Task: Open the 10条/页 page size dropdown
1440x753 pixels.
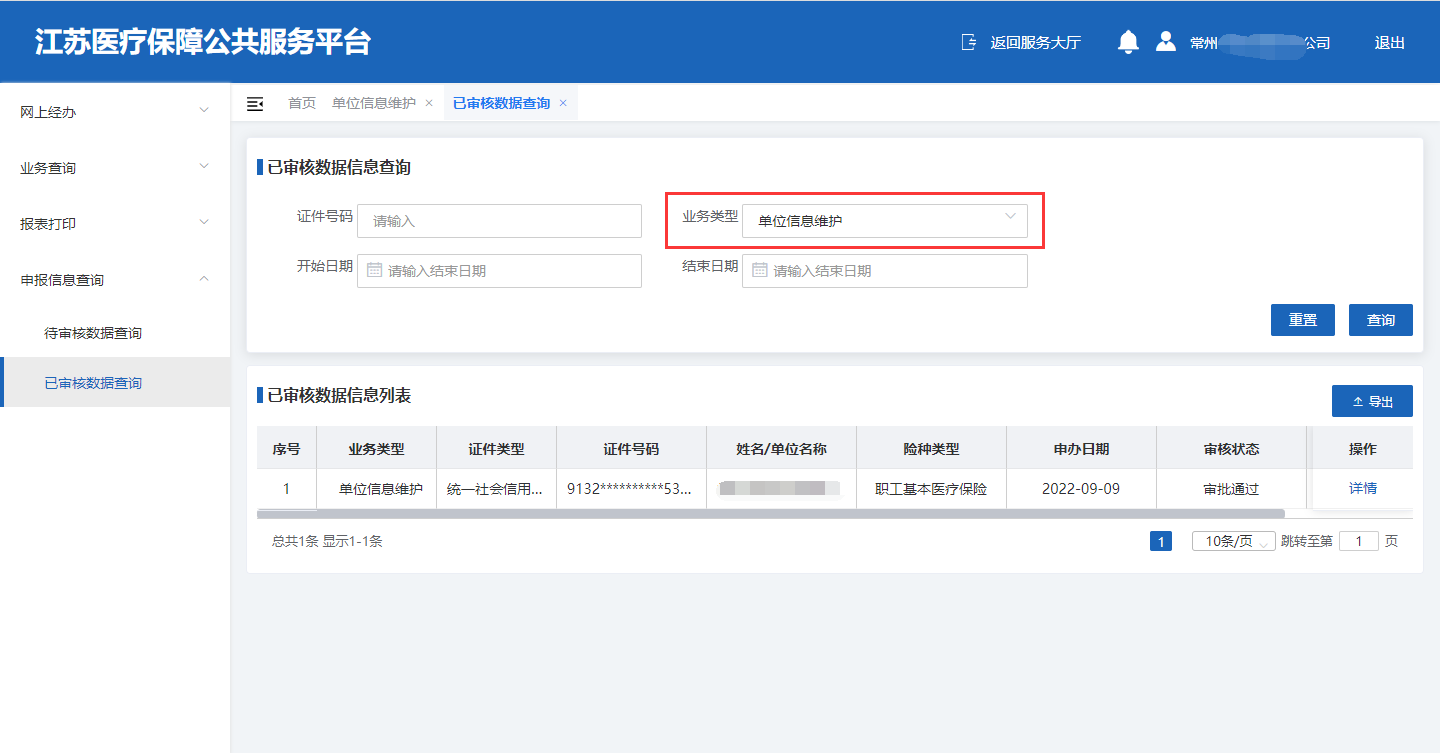Action: tap(1233, 541)
